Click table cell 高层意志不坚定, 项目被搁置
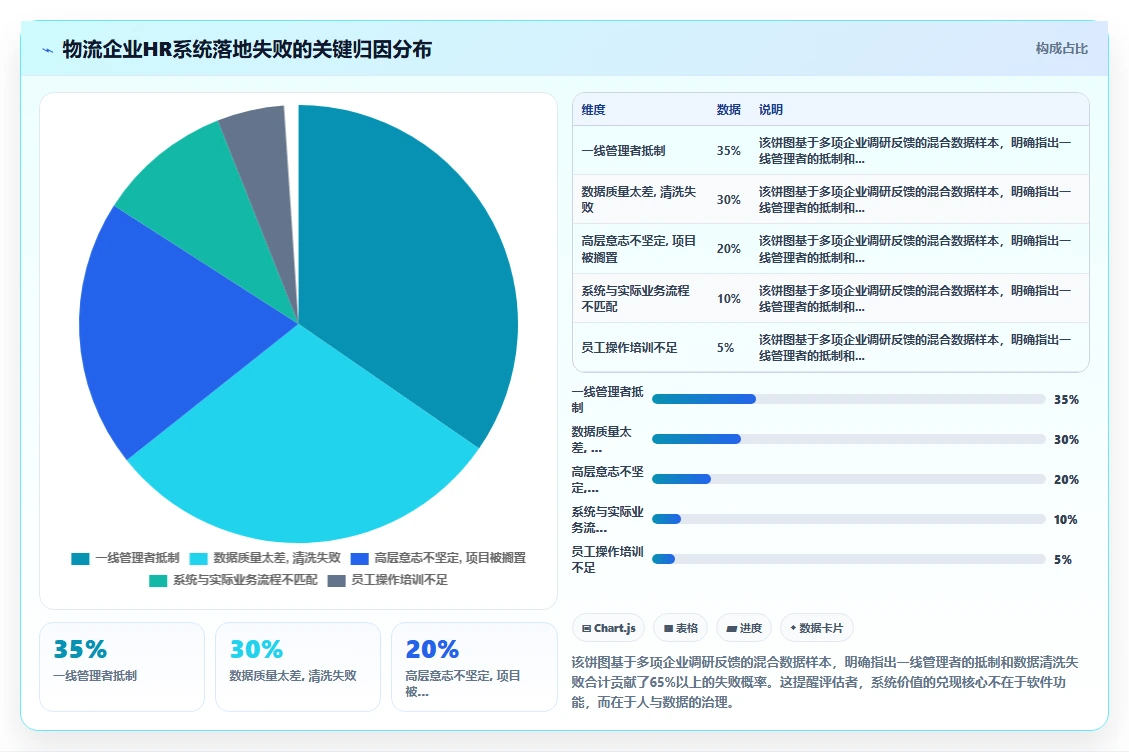 (639, 249)
